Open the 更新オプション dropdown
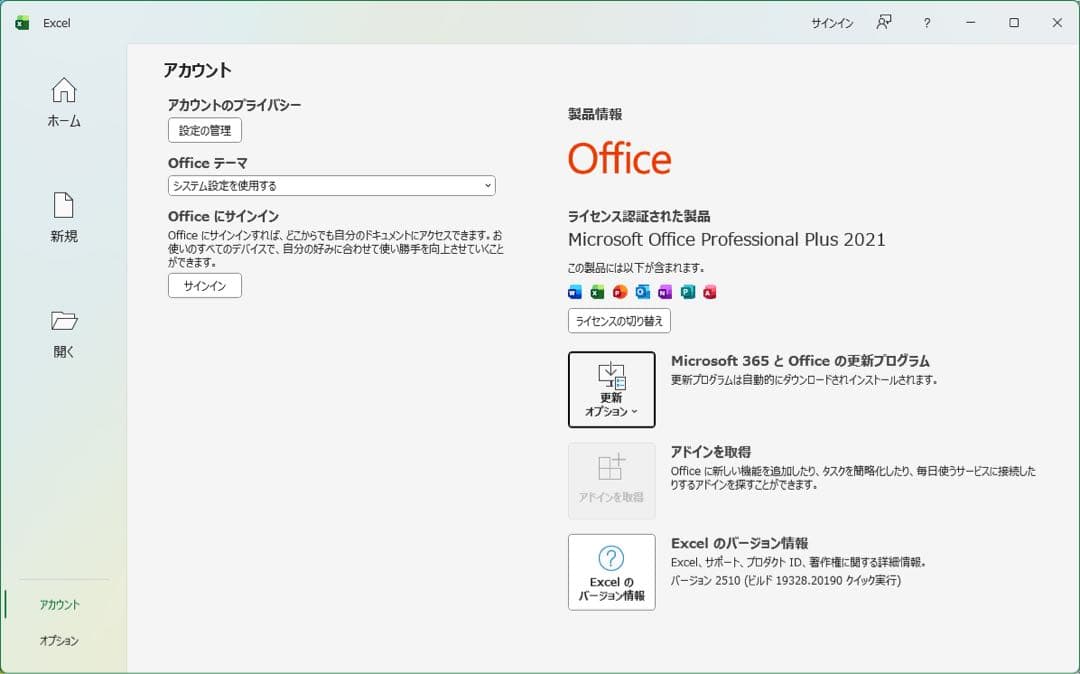 611,389
